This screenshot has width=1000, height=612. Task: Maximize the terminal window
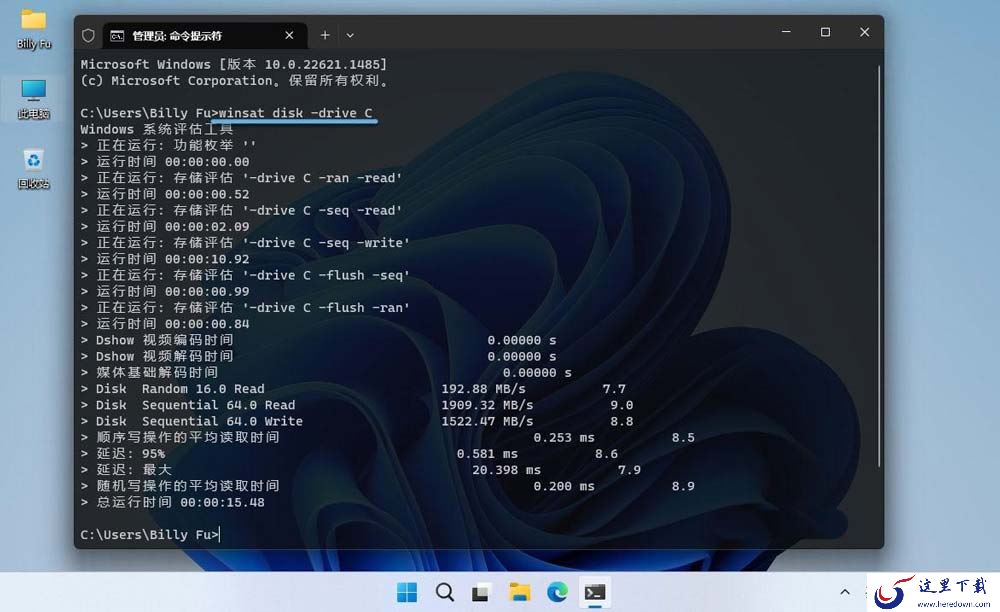[x=825, y=32]
